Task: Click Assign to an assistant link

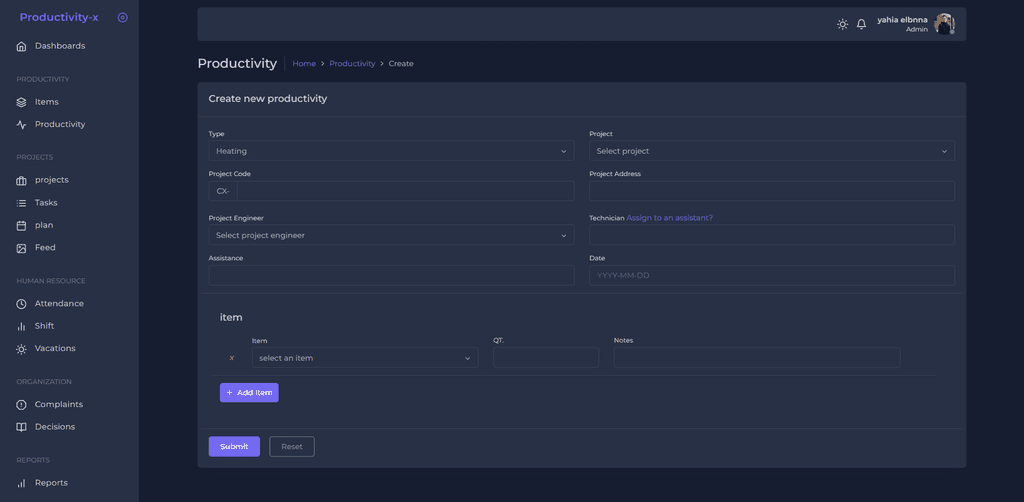Action: click(x=669, y=218)
